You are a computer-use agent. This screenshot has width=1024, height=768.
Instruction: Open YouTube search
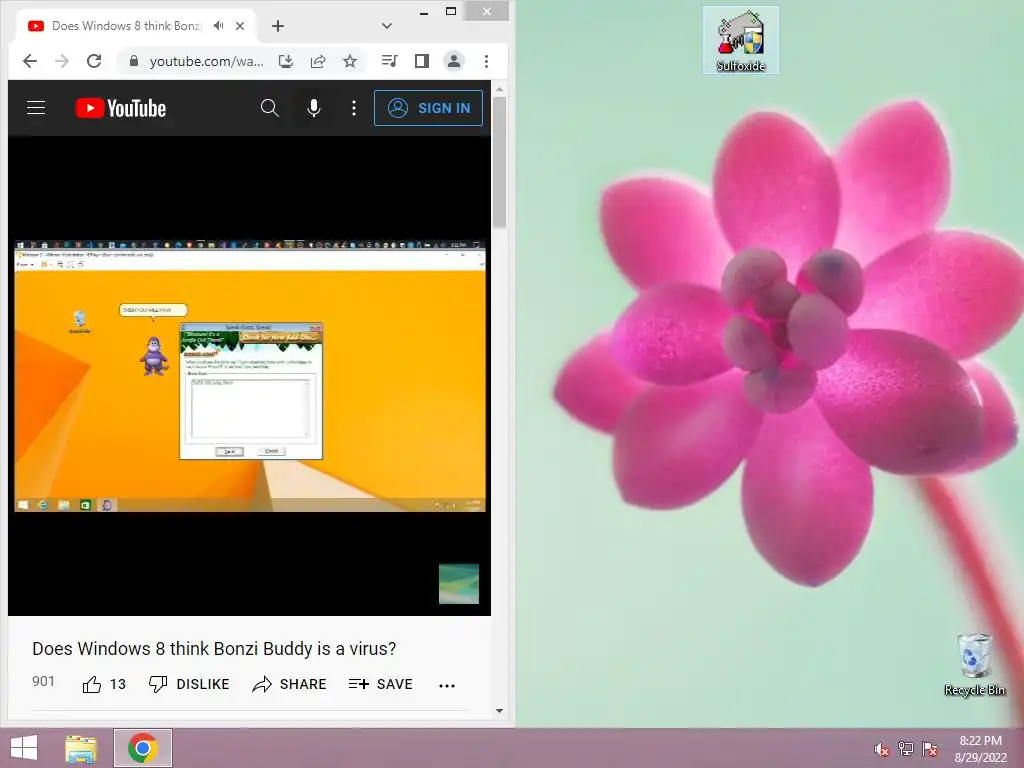click(x=270, y=108)
